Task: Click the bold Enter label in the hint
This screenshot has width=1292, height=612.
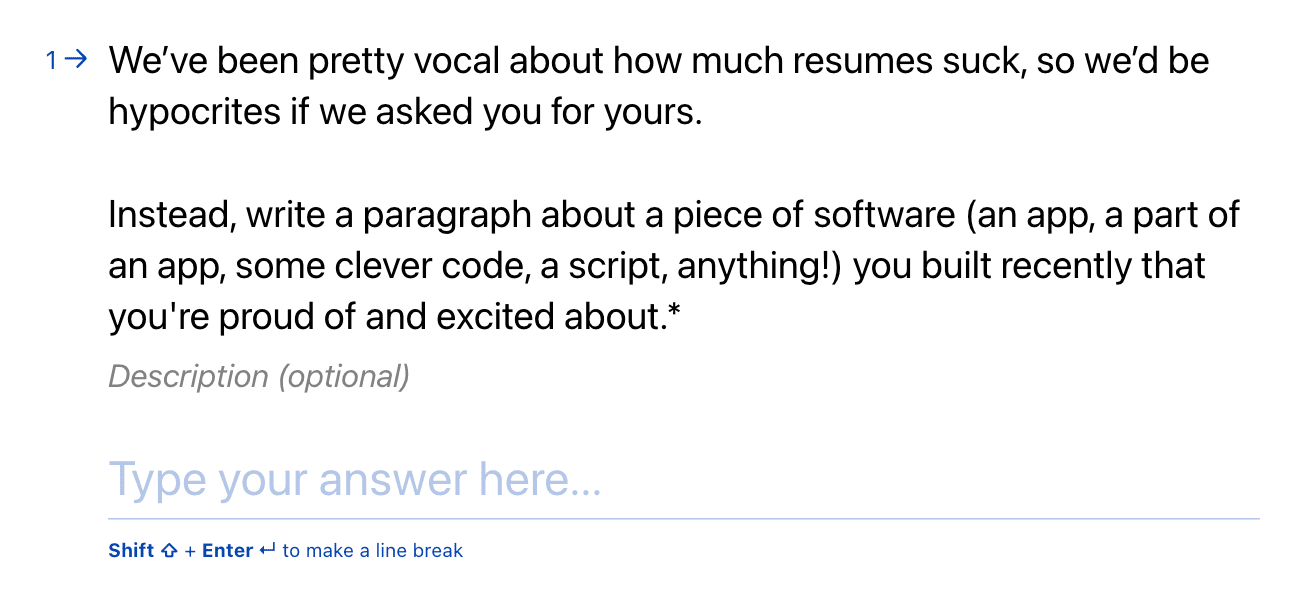Action: tap(226, 550)
